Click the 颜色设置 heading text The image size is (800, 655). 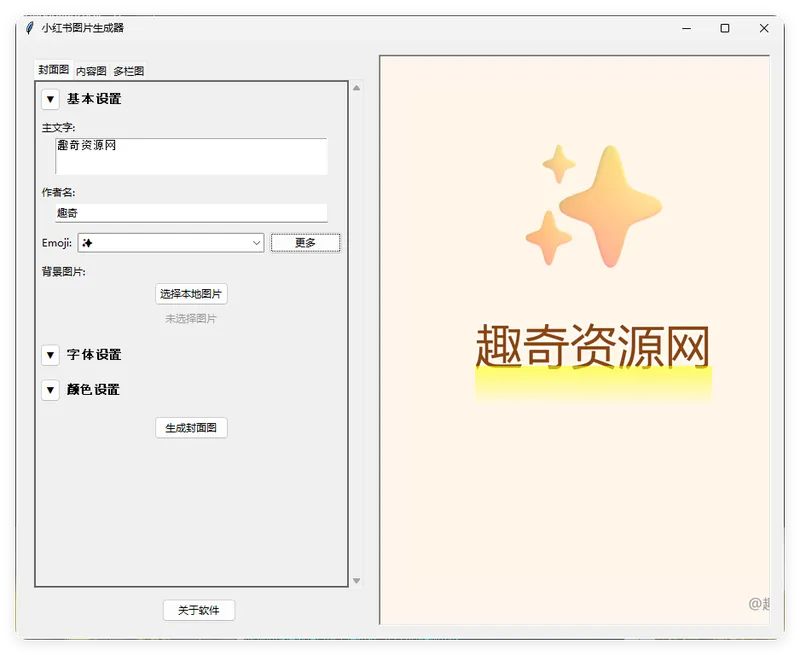click(93, 390)
